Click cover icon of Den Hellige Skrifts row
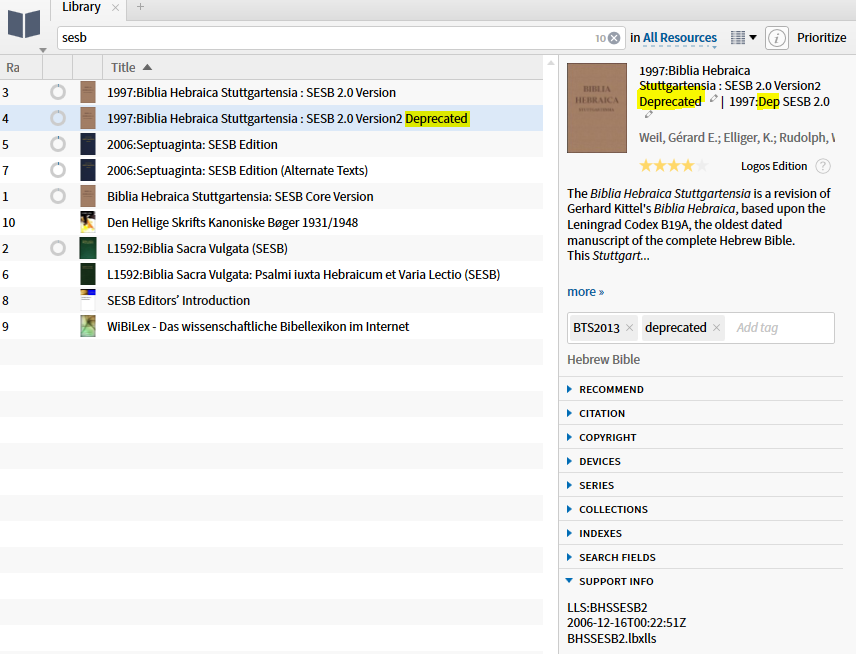Viewport: 856px width, 654px height. [x=88, y=222]
